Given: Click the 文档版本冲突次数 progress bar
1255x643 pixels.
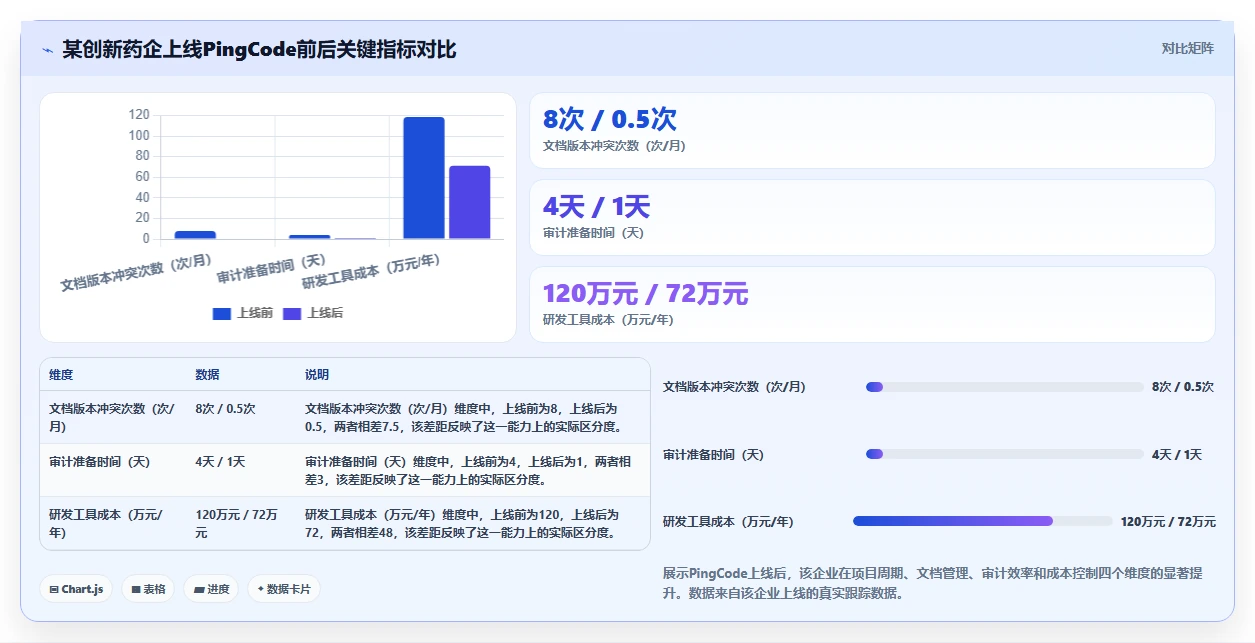Looking at the screenshot, I should tap(1004, 387).
